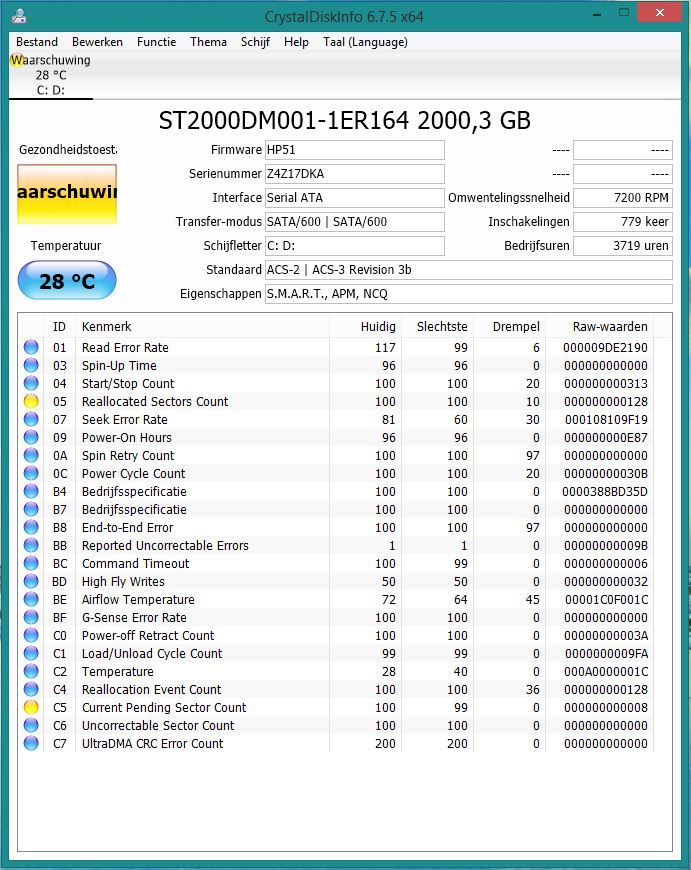Click blue status icon for End-to-End Error
Image resolution: width=691 pixels, height=870 pixels.
pos(31,527)
